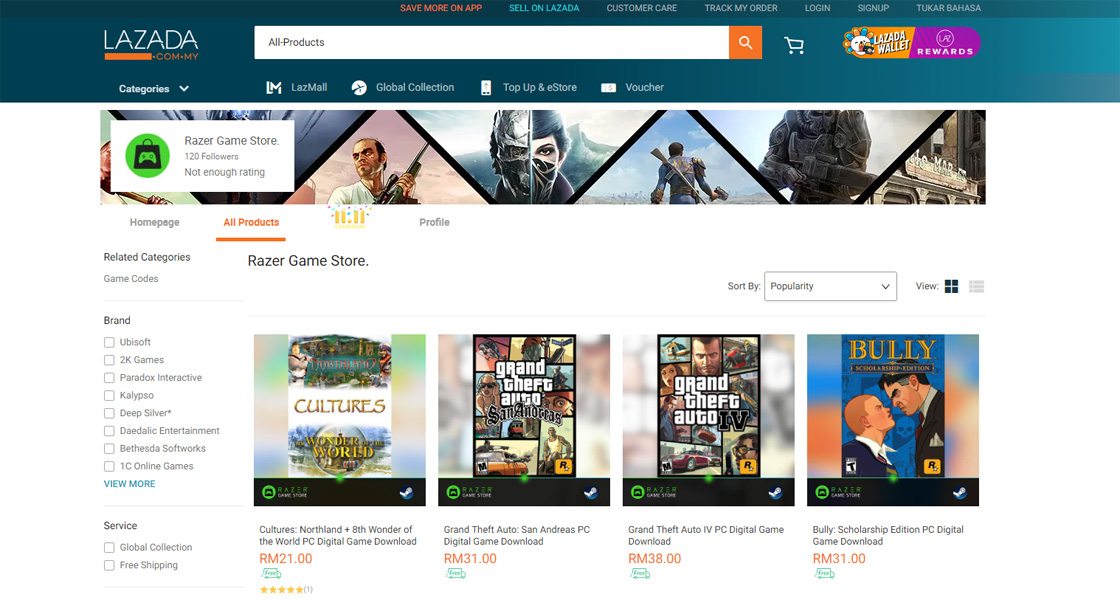Enable the Paradox Interactive brand filter
Viewport: 1120px width, 600px height.
(109, 378)
